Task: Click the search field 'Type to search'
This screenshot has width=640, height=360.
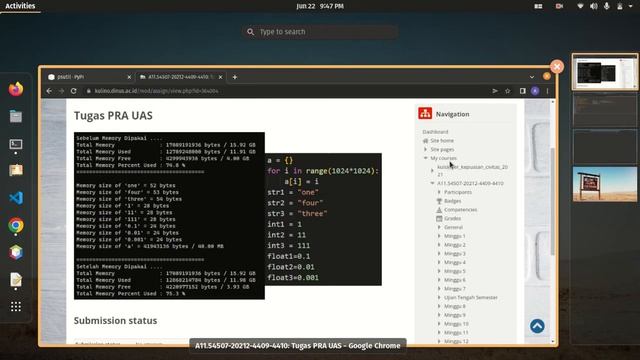Action: [320, 32]
